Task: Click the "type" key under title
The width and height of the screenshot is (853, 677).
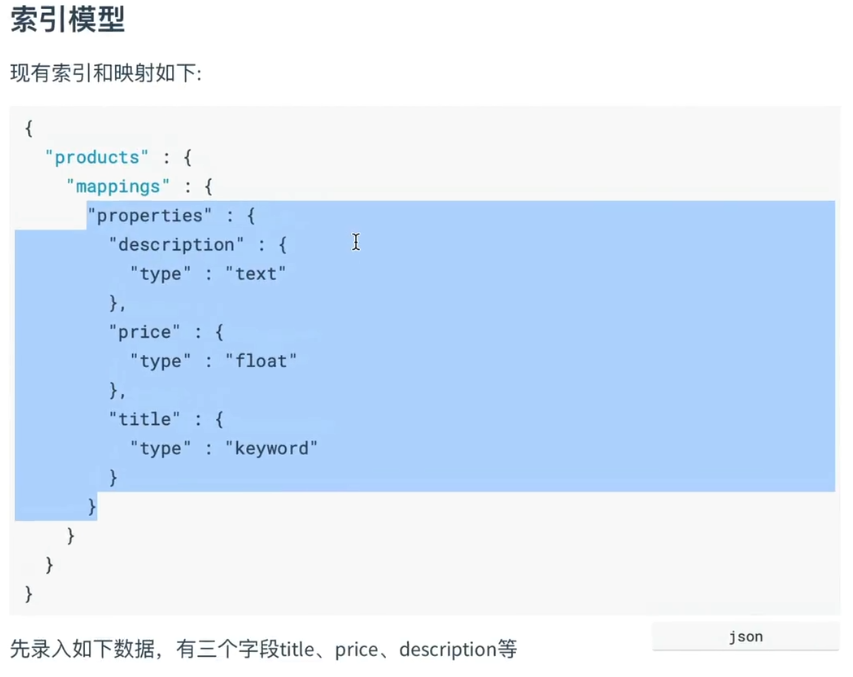Action: pyautogui.click(x=161, y=448)
